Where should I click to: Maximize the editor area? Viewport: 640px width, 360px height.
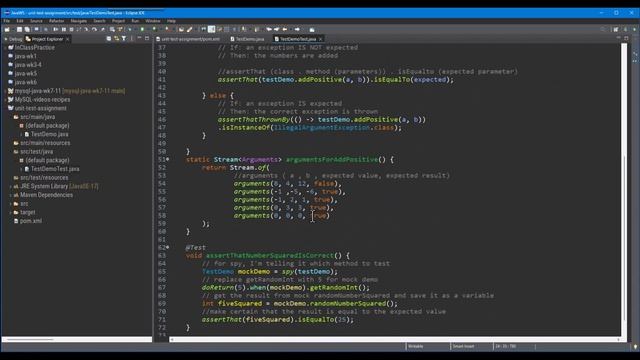coord(626,38)
